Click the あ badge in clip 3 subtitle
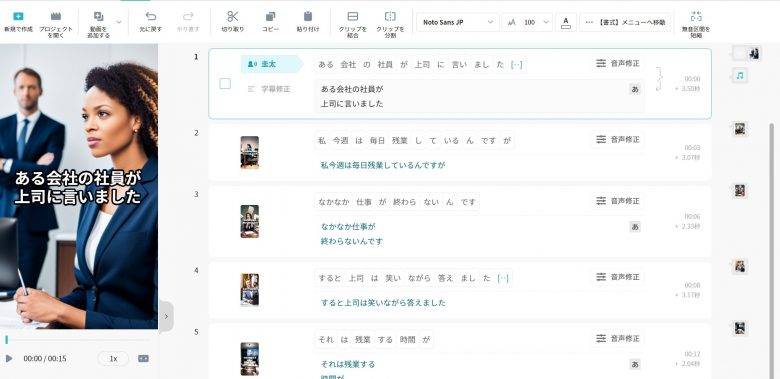 tap(635, 227)
